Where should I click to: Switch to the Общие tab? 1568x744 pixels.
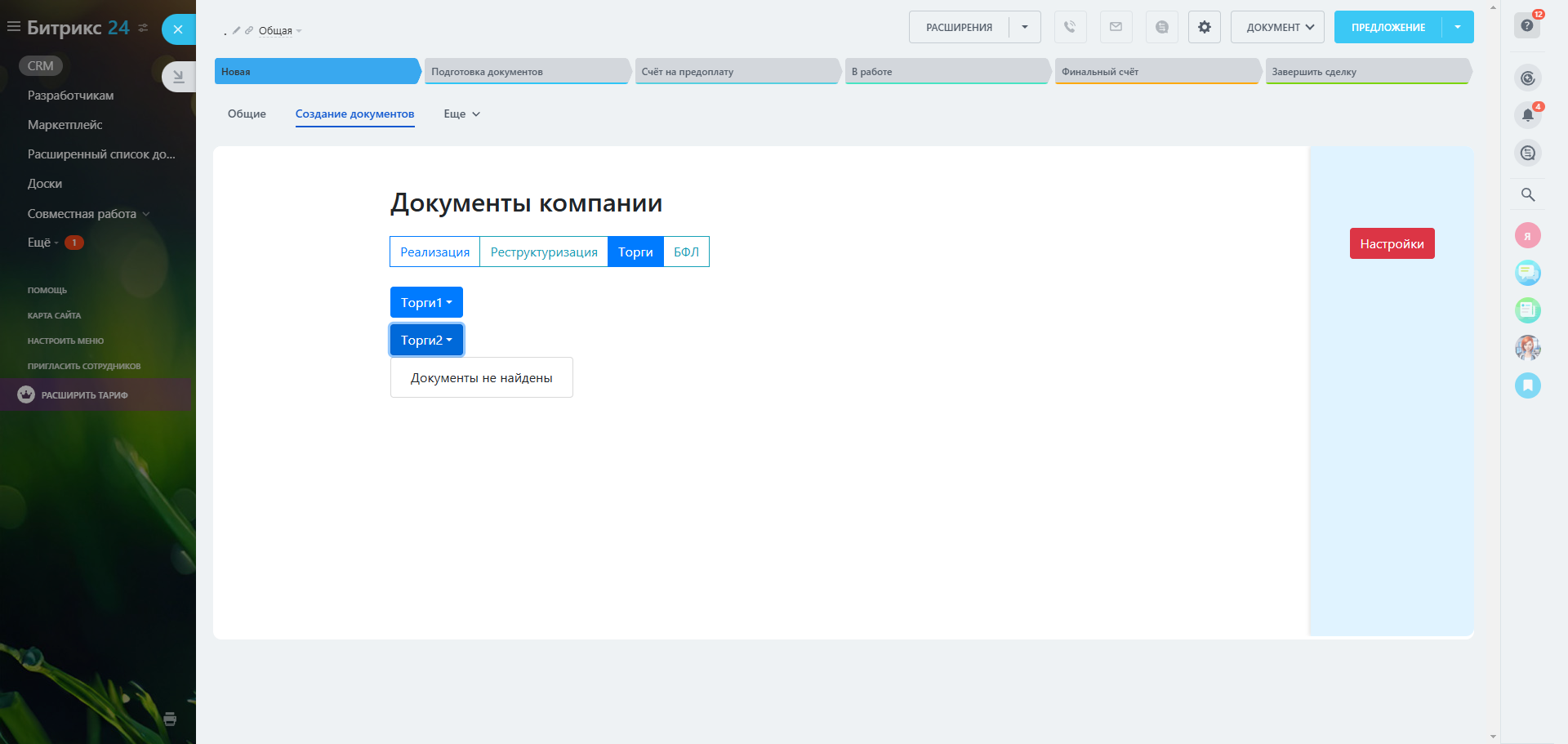coord(247,114)
